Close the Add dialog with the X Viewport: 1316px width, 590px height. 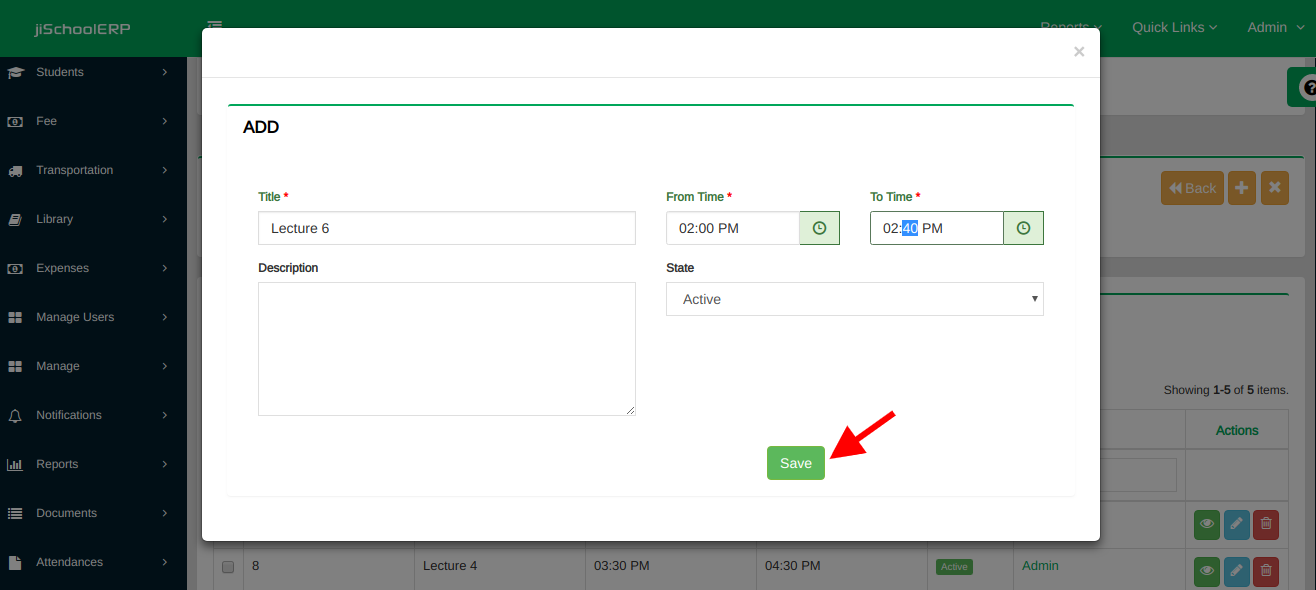(x=1079, y=52)
